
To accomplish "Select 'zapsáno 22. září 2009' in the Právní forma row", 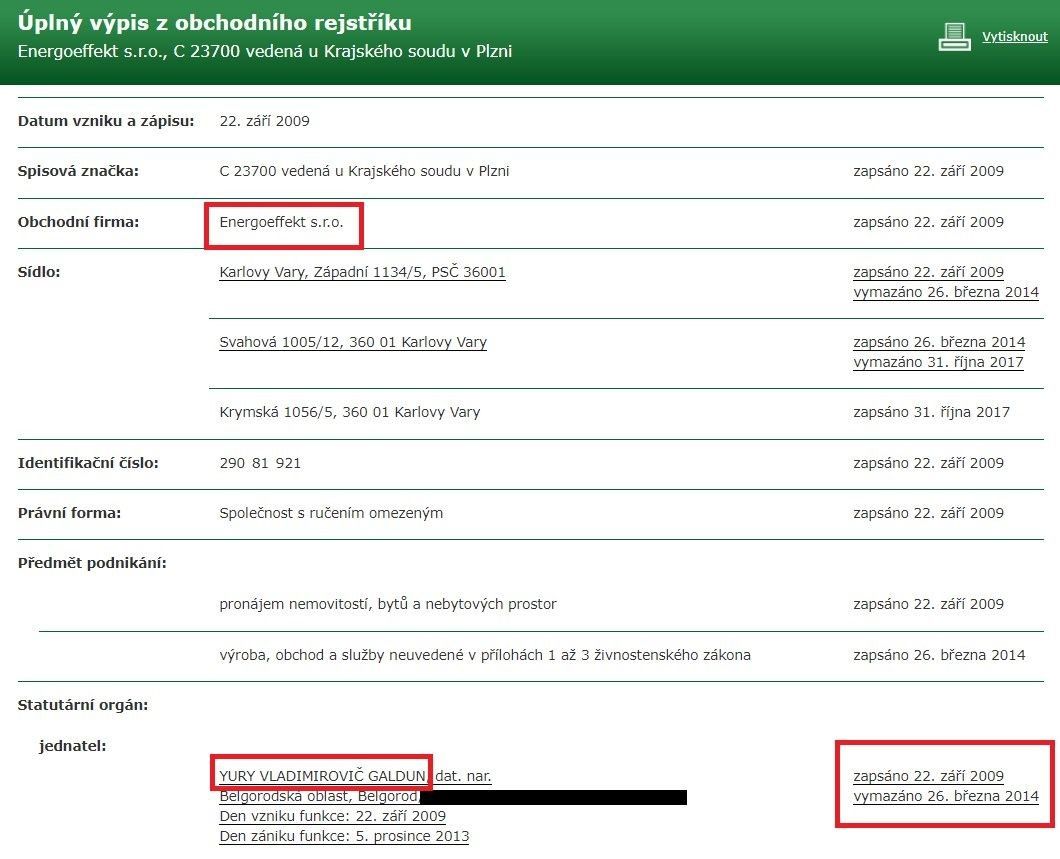I will (928, 513).
